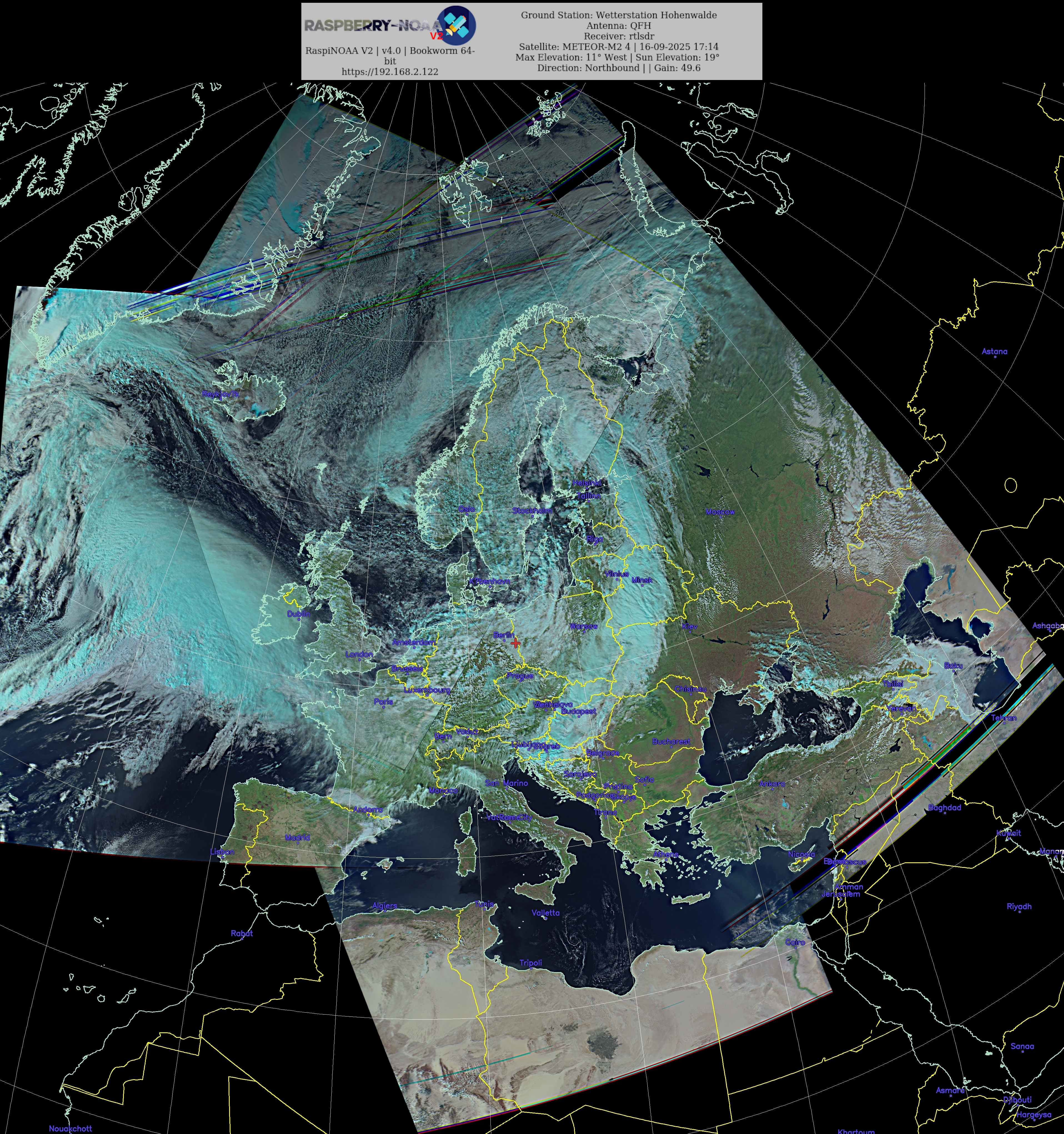Select the 'Receiver: rtlsdr' line
The width and height of the screenshot is (1064, 1134).
619,36
